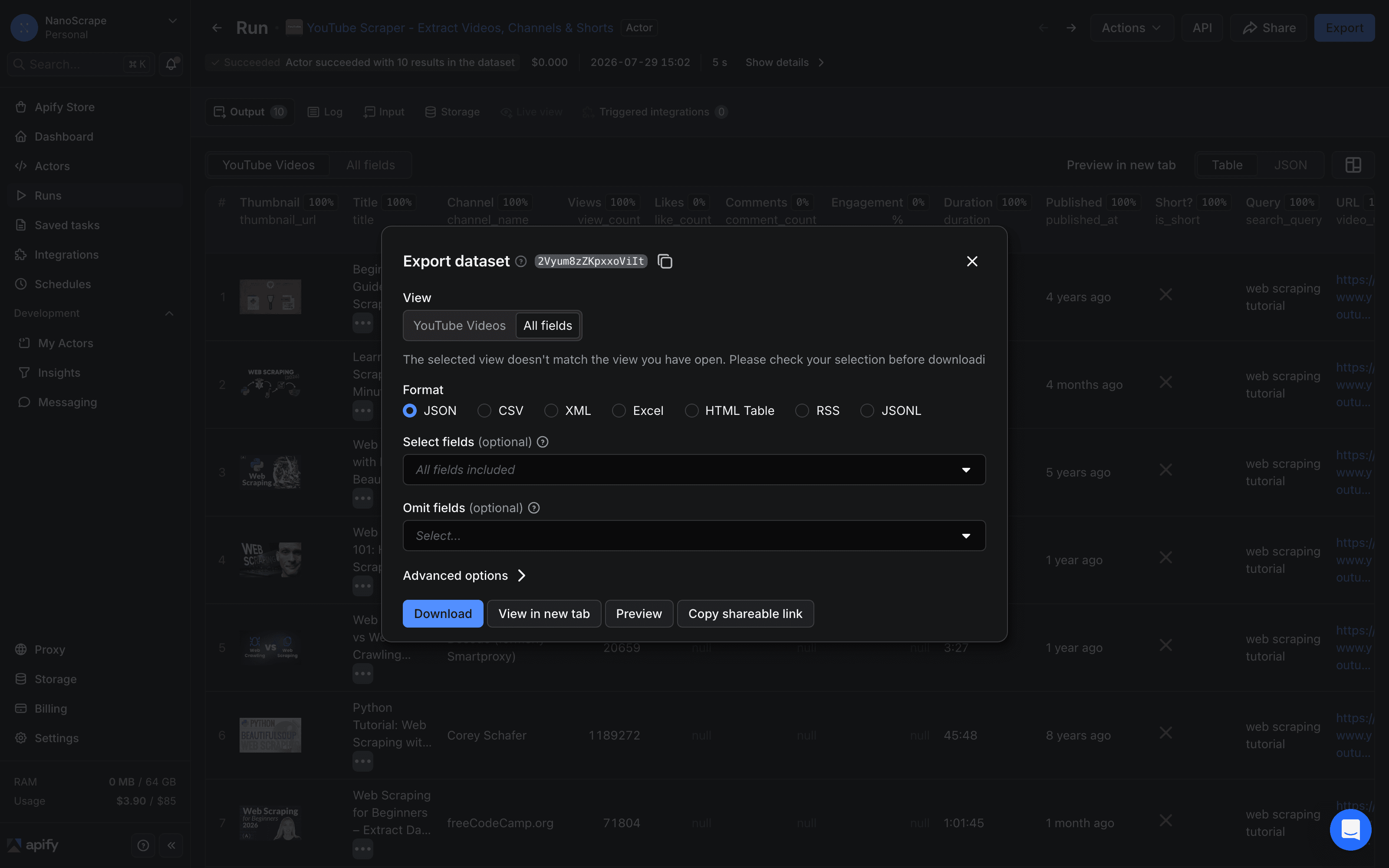Viewport: 1389px width, 868px height.
Task: Switch to the Storage tab
Action: point(452,112)
